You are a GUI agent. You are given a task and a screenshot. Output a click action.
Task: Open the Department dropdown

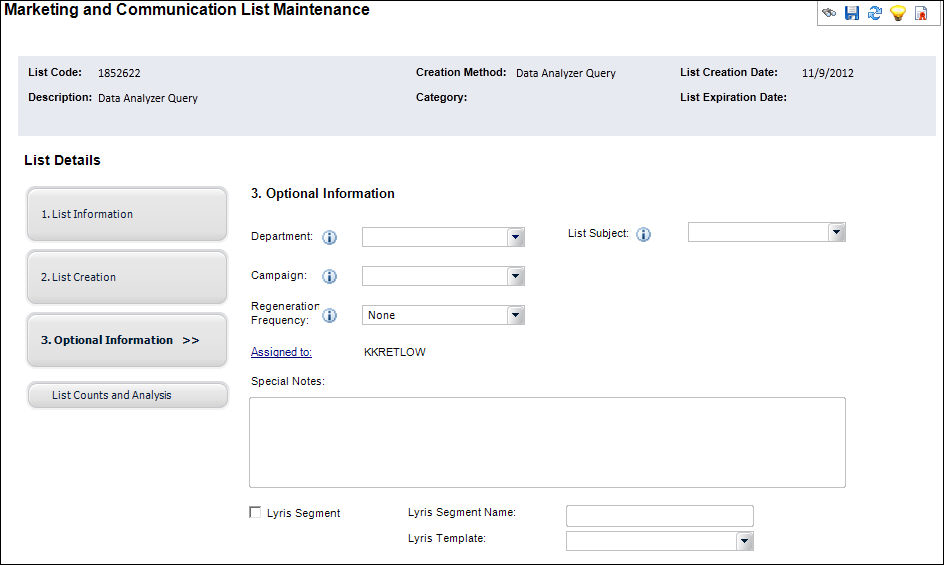tap(515, 237)
